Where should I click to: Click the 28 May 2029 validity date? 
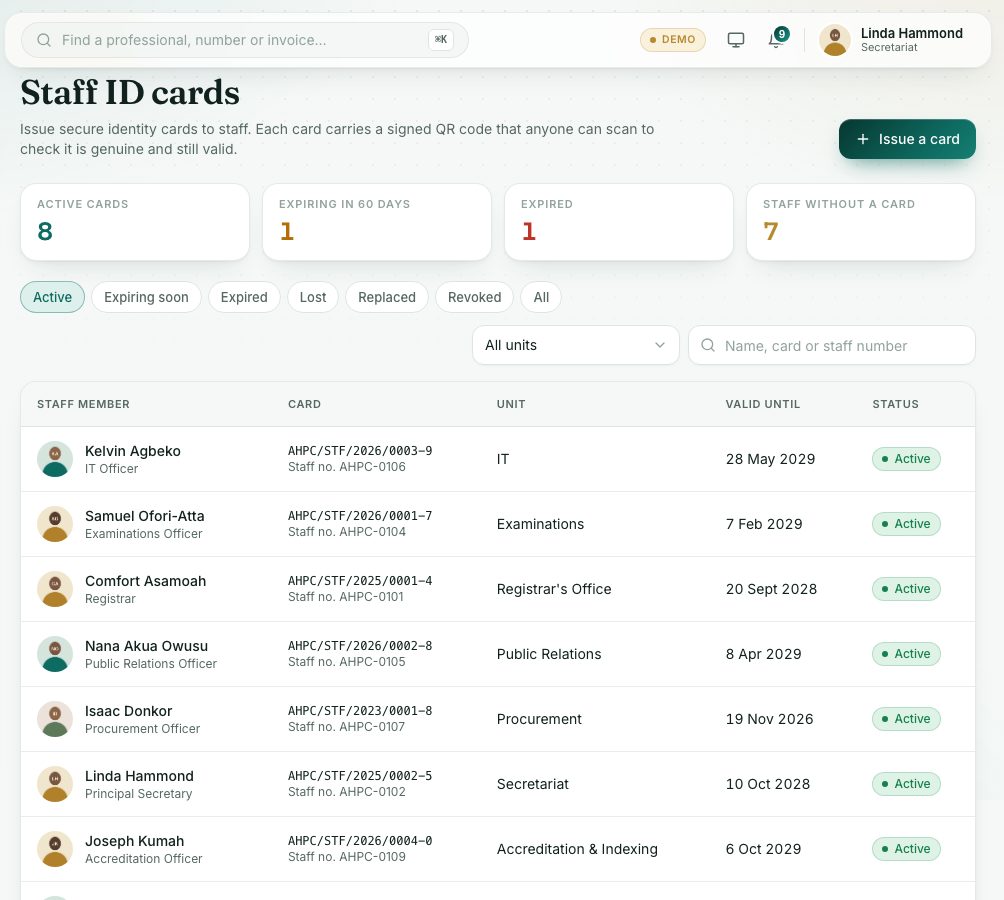[x=770, y=459]
